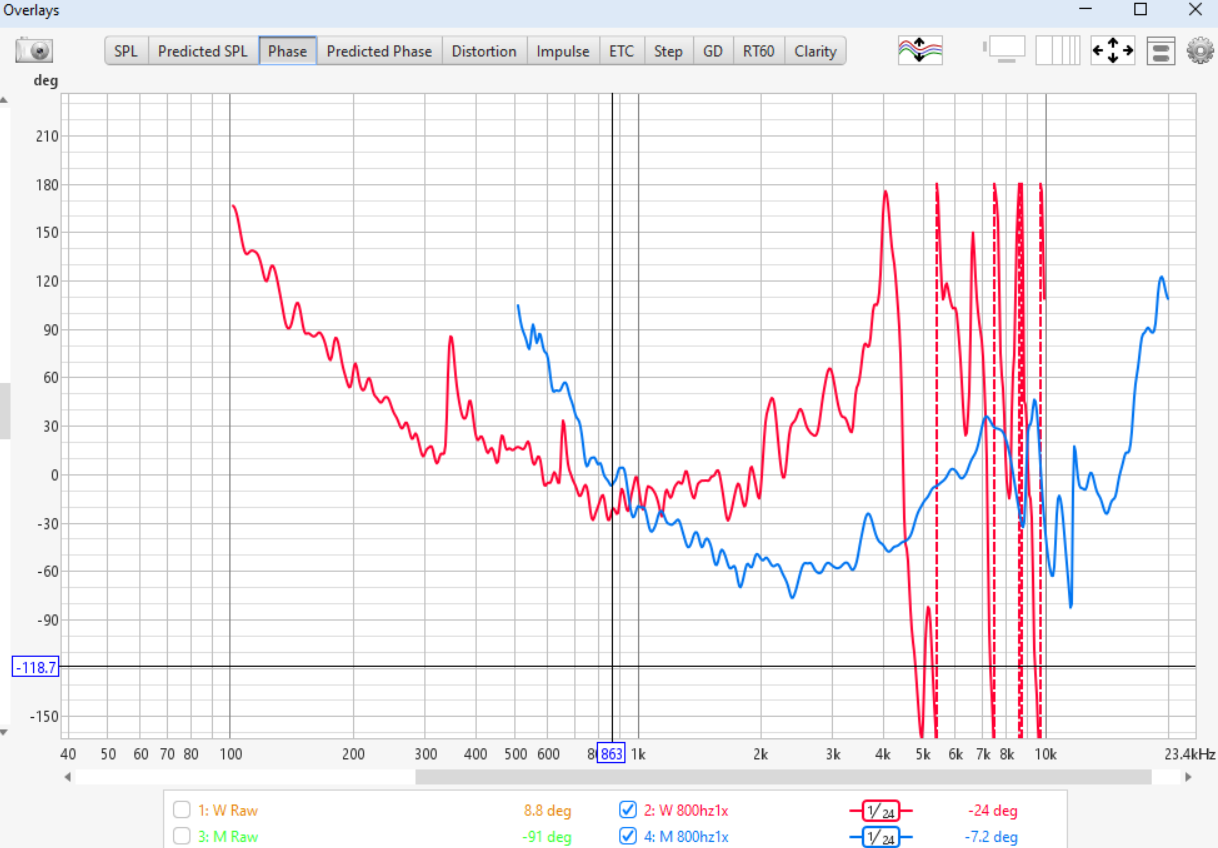The width and height of the screenshot is (1218, 848).
Task: Open the Predicted Phase tab
Action: coord(379,51)
